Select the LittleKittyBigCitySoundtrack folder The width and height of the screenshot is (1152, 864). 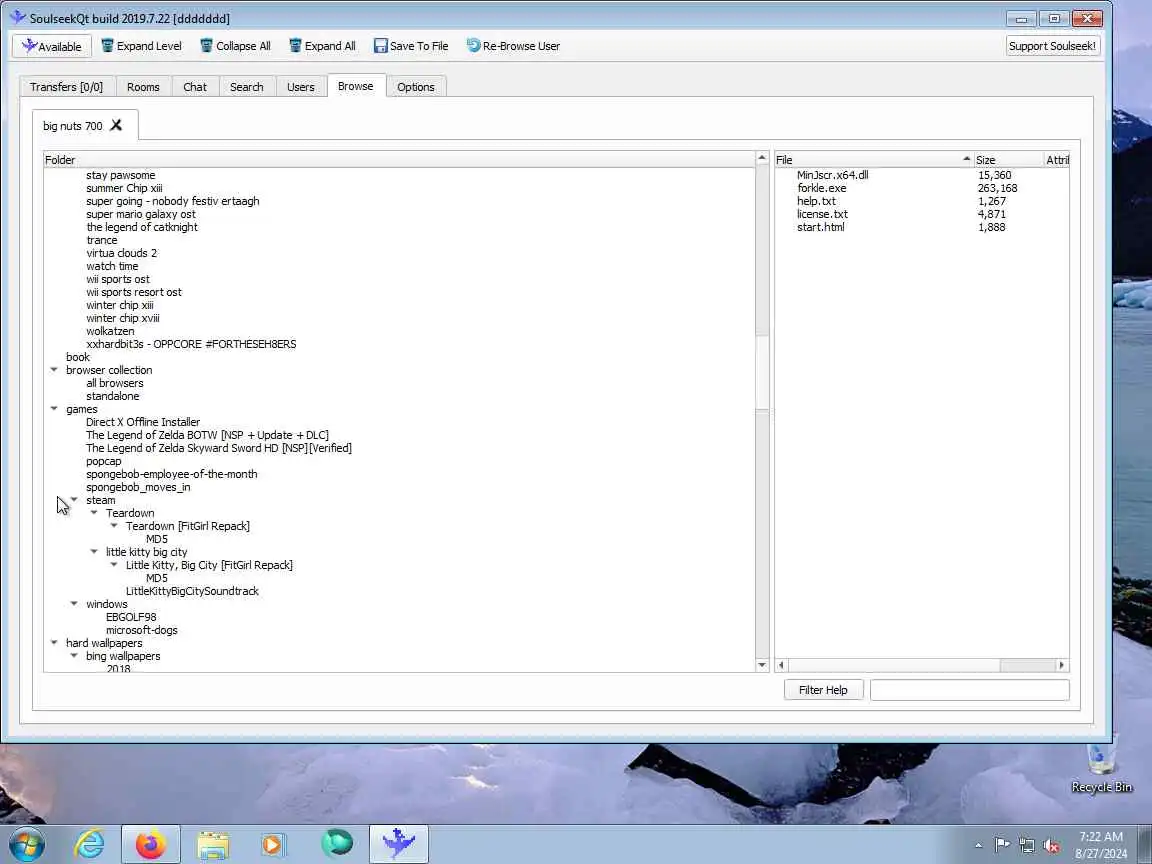[192, 591]
